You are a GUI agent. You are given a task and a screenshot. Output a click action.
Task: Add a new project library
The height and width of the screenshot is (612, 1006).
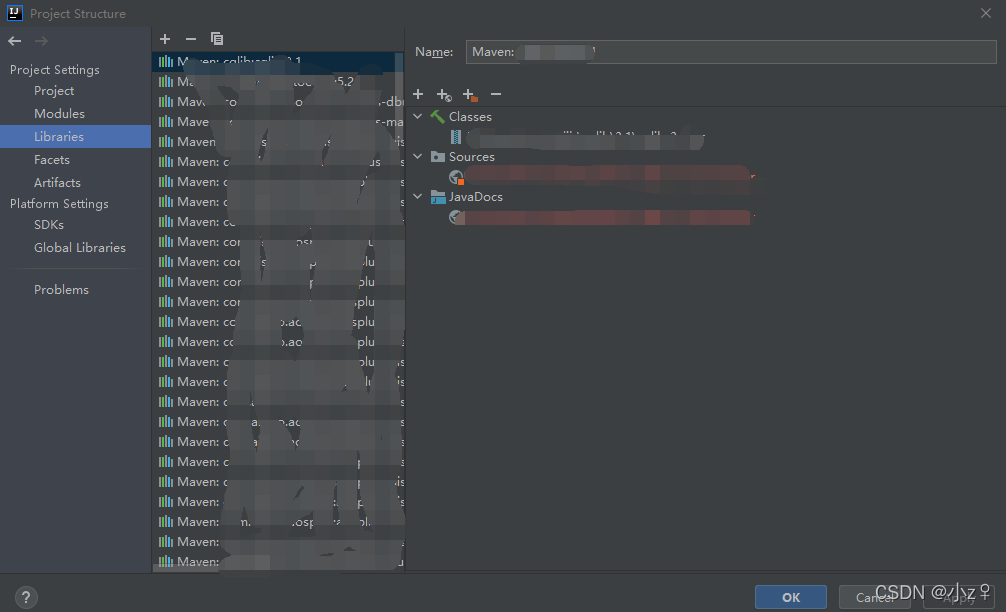[165, 39]
